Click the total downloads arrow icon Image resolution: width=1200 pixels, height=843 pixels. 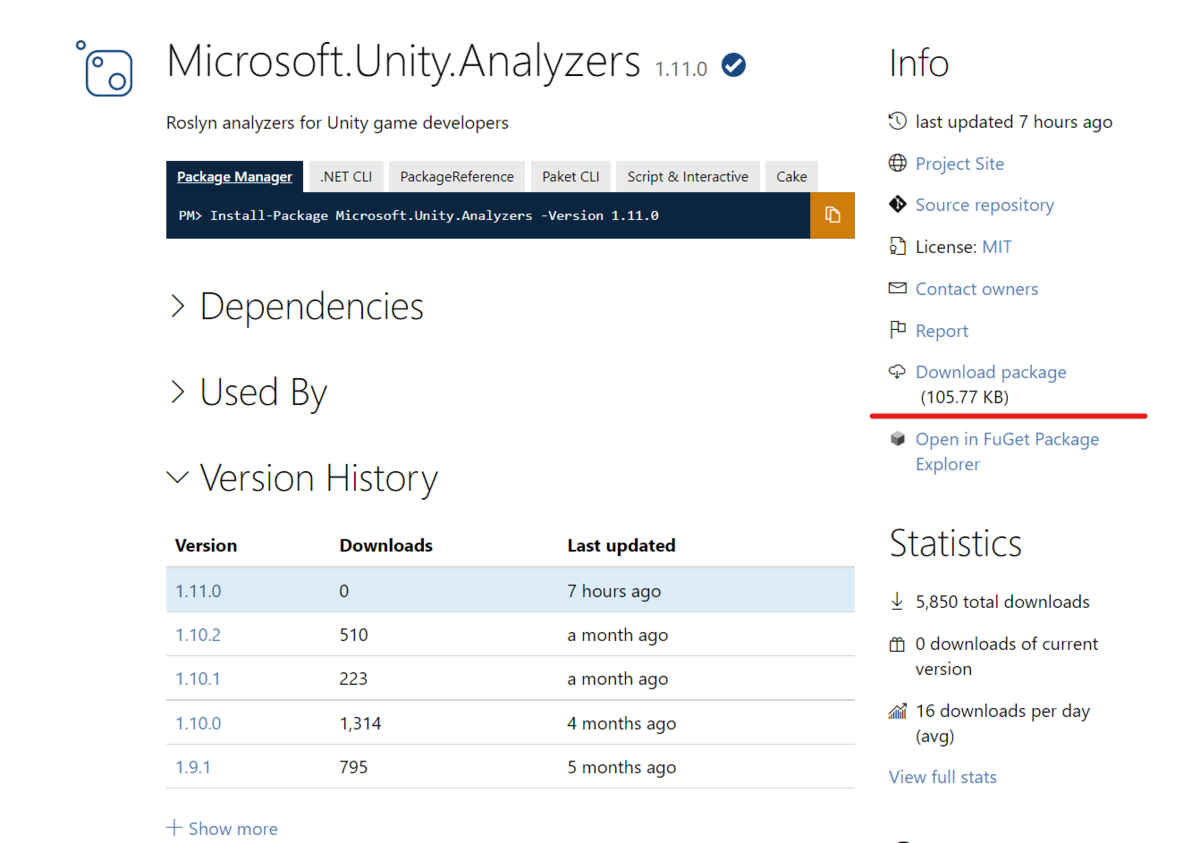897,601
